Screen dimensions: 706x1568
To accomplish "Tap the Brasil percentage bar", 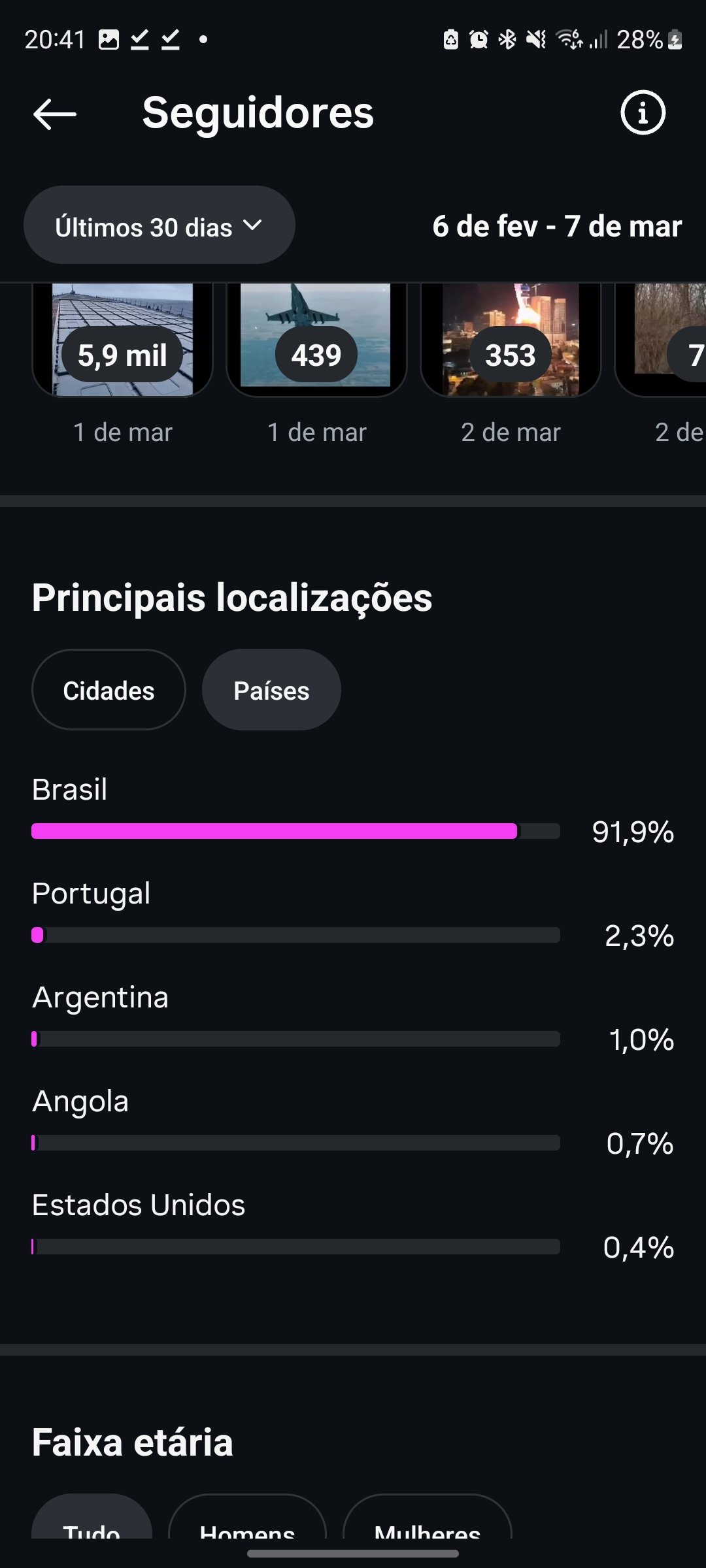I will 295,831.
